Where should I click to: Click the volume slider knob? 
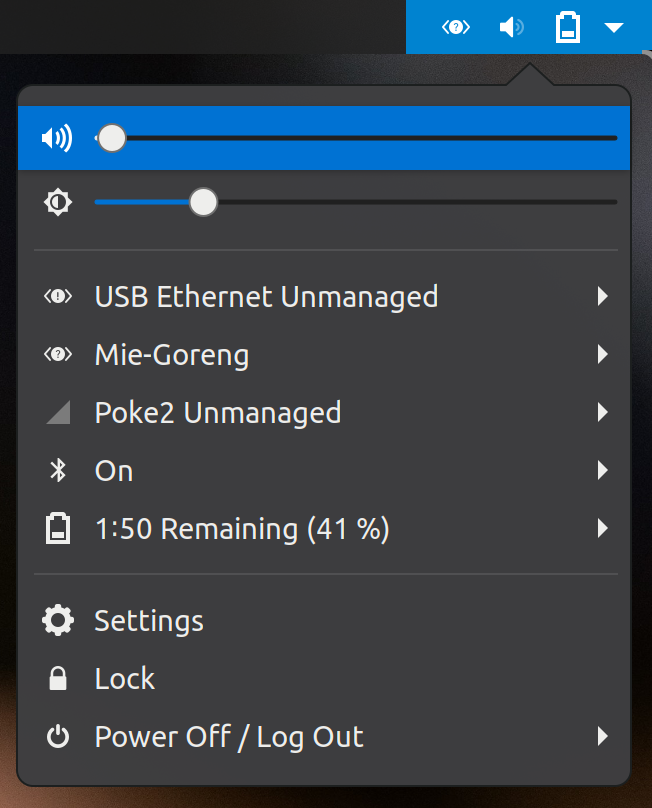coord(111,138)
